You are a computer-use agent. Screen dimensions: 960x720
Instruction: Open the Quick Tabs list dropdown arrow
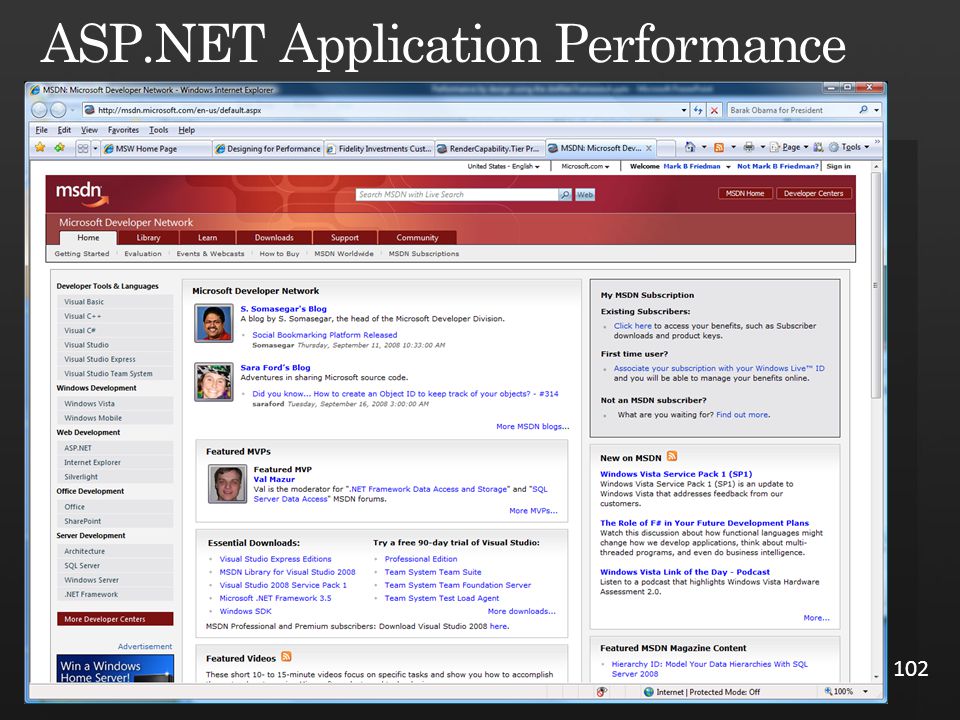[x=96, y=148]
